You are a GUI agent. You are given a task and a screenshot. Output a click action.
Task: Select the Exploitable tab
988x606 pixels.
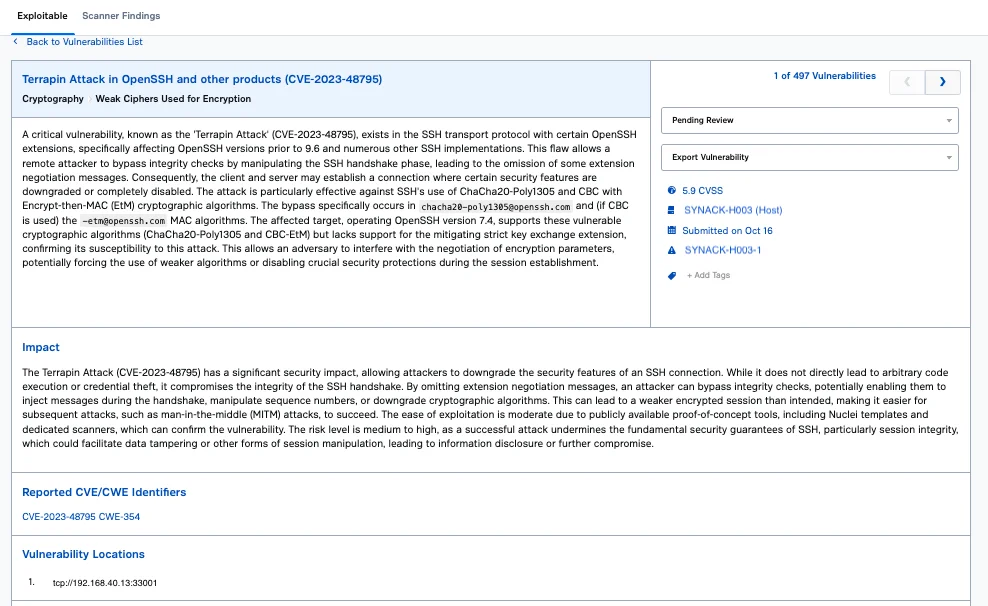(43, 16)
